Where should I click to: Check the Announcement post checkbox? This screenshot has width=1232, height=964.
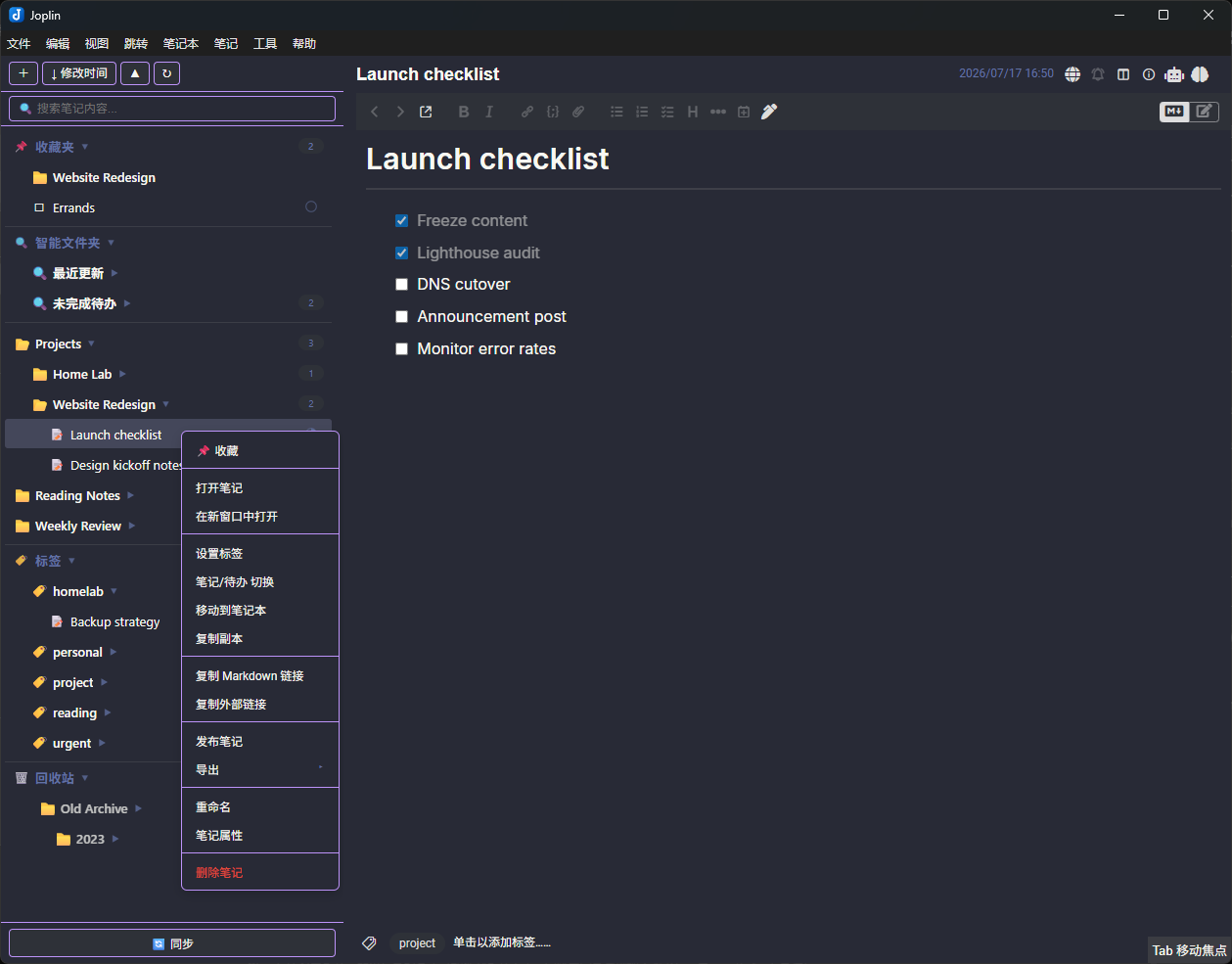[x=401, y=317]
